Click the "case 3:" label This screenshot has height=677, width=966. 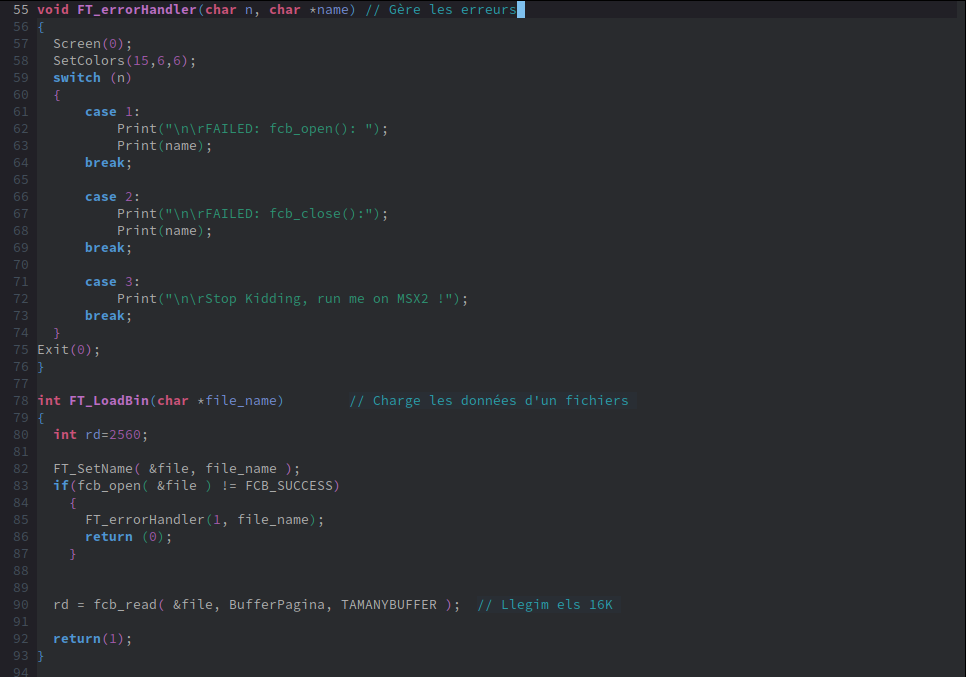point(113,282)
